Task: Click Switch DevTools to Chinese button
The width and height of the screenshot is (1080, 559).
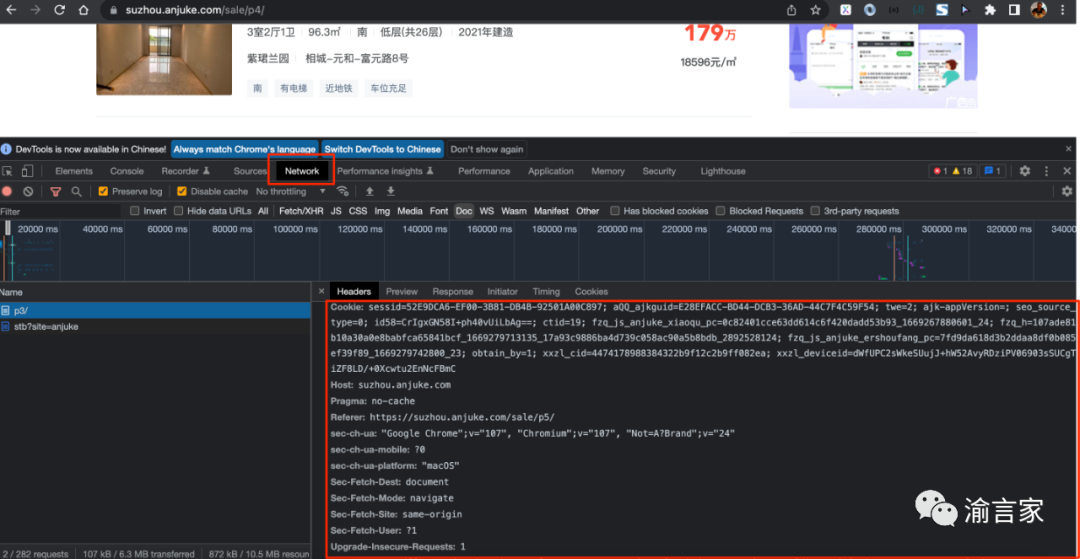Action: pyautogui.click(x=382, y=149)
